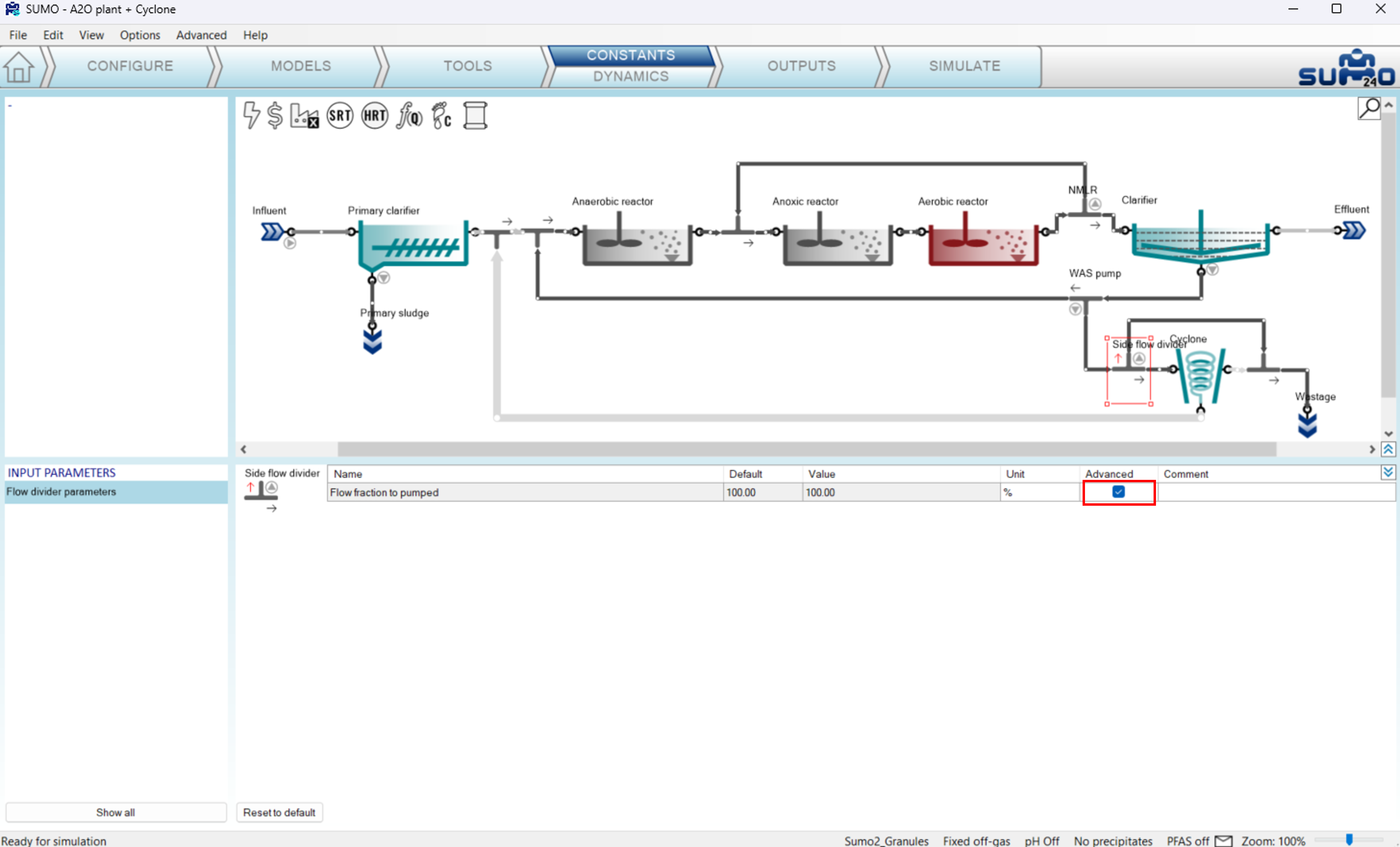1400x847 pixels.
Task: Click the HRT circle icon
Action: click(x=374, y=115)
